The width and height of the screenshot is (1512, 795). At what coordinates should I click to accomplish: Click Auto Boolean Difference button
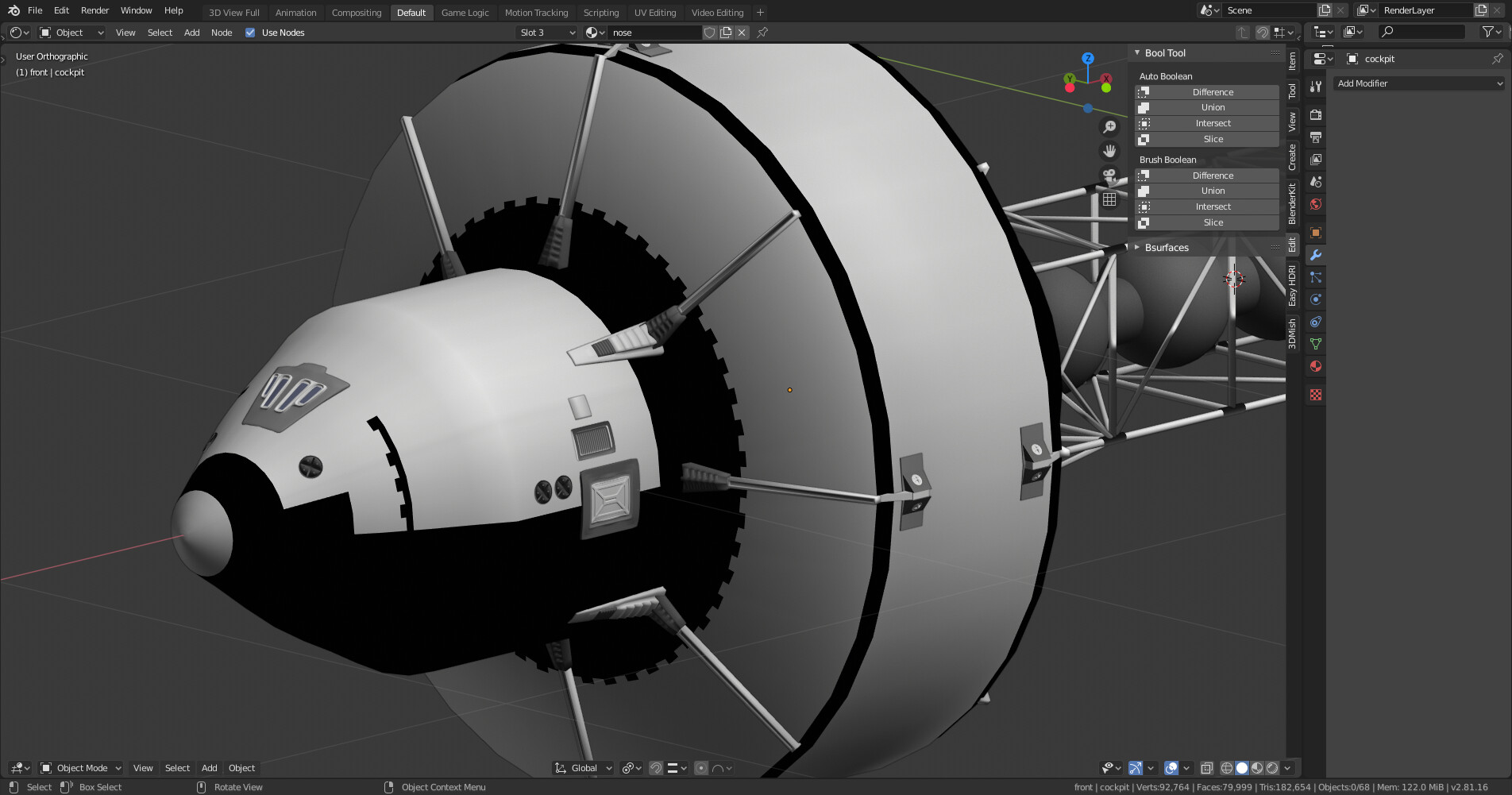1212,92
